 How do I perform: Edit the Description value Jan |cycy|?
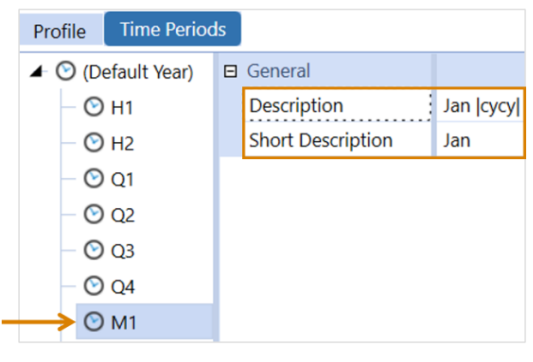[x=480, y=106]
